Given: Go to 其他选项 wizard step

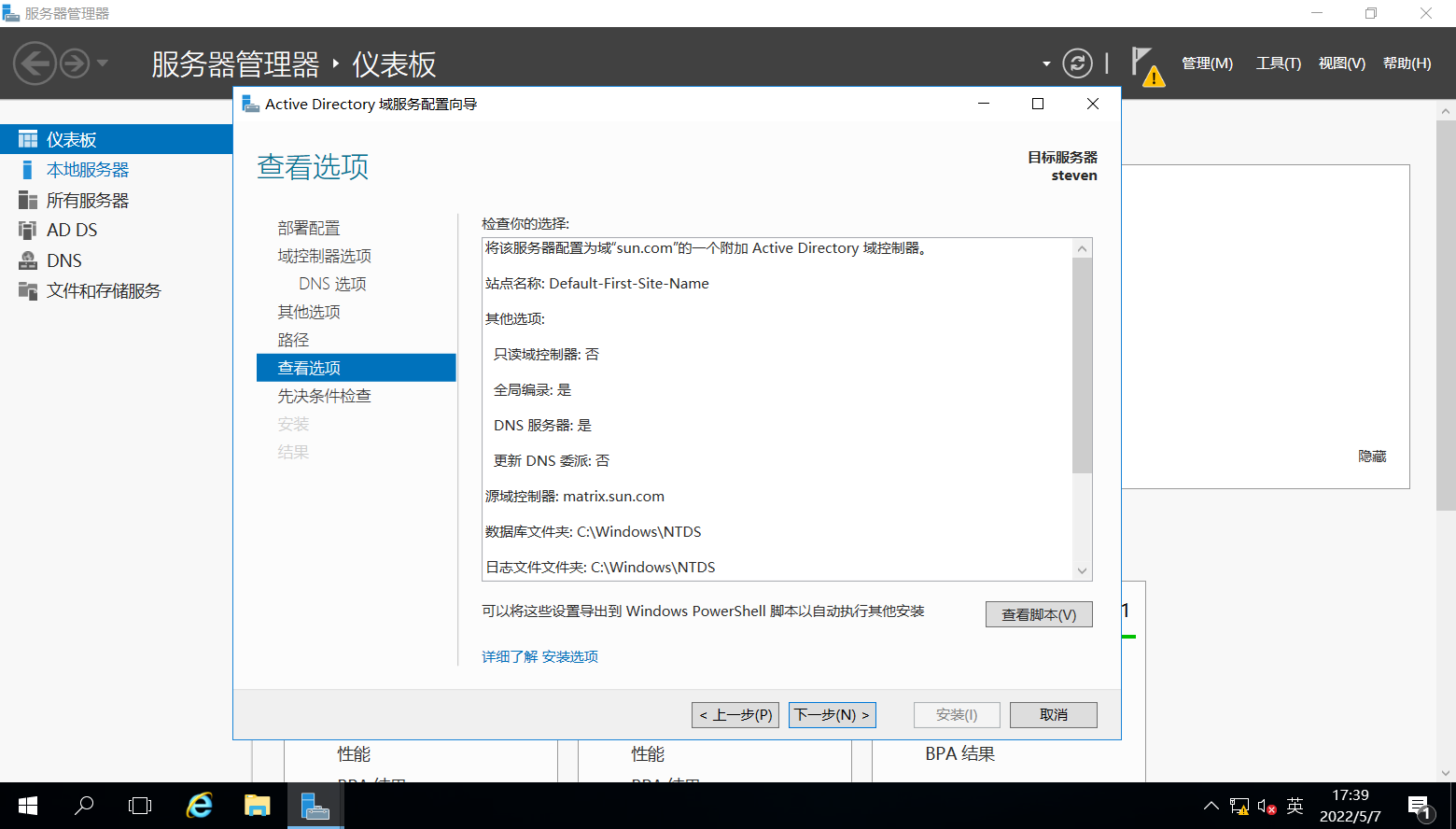Looking at the screenshot, I should point(309,312).
